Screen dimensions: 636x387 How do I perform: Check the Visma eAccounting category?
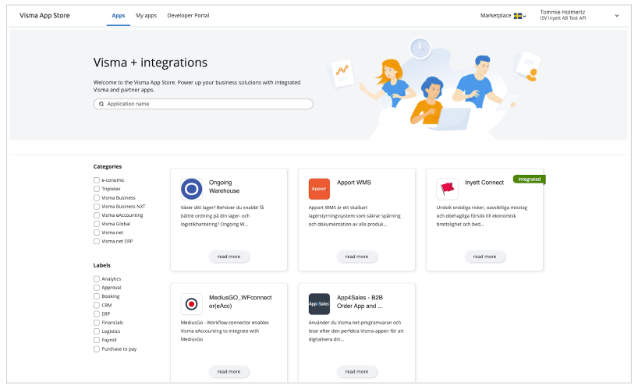(x=97, y=215)
